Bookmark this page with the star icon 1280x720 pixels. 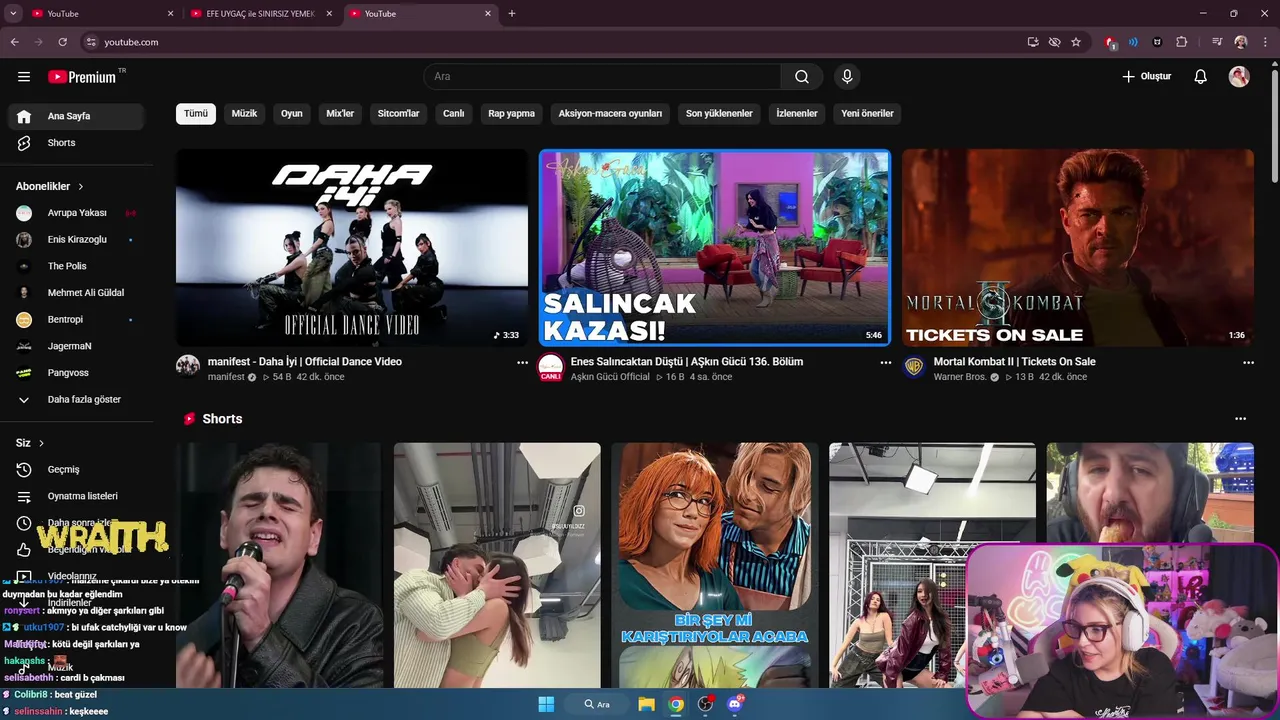[1076, 42]
